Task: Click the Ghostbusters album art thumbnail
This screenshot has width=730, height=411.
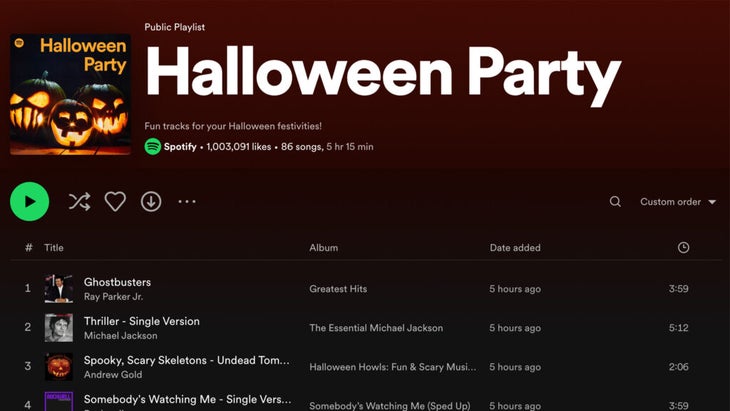Action: (59, 289)
